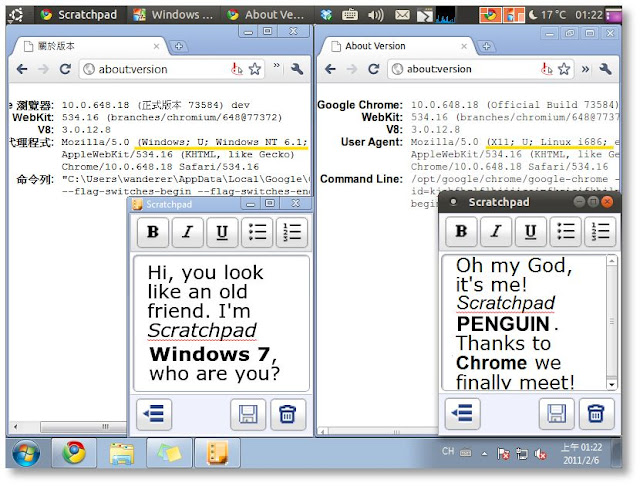Switch to Scratchpad in Ubuntu top panel
This screenshot has height=486, width=640.
click(x=79, y=15)
